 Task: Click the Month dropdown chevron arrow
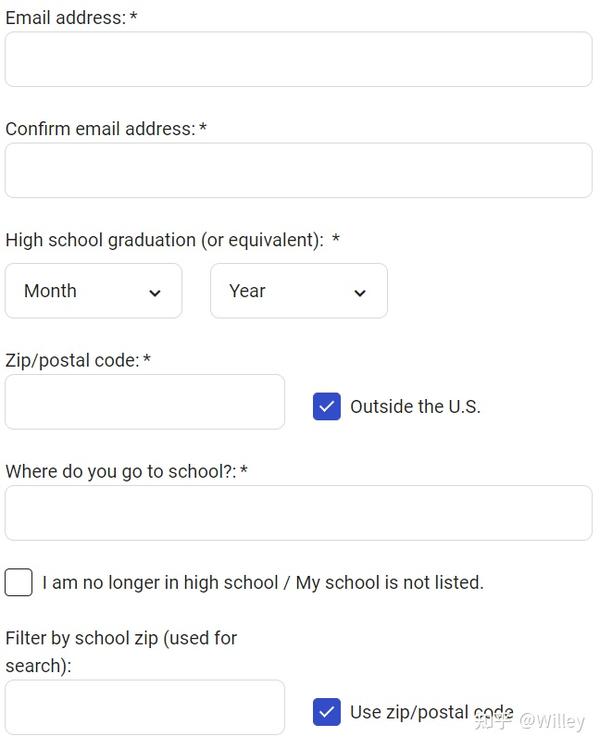point(155,293)
